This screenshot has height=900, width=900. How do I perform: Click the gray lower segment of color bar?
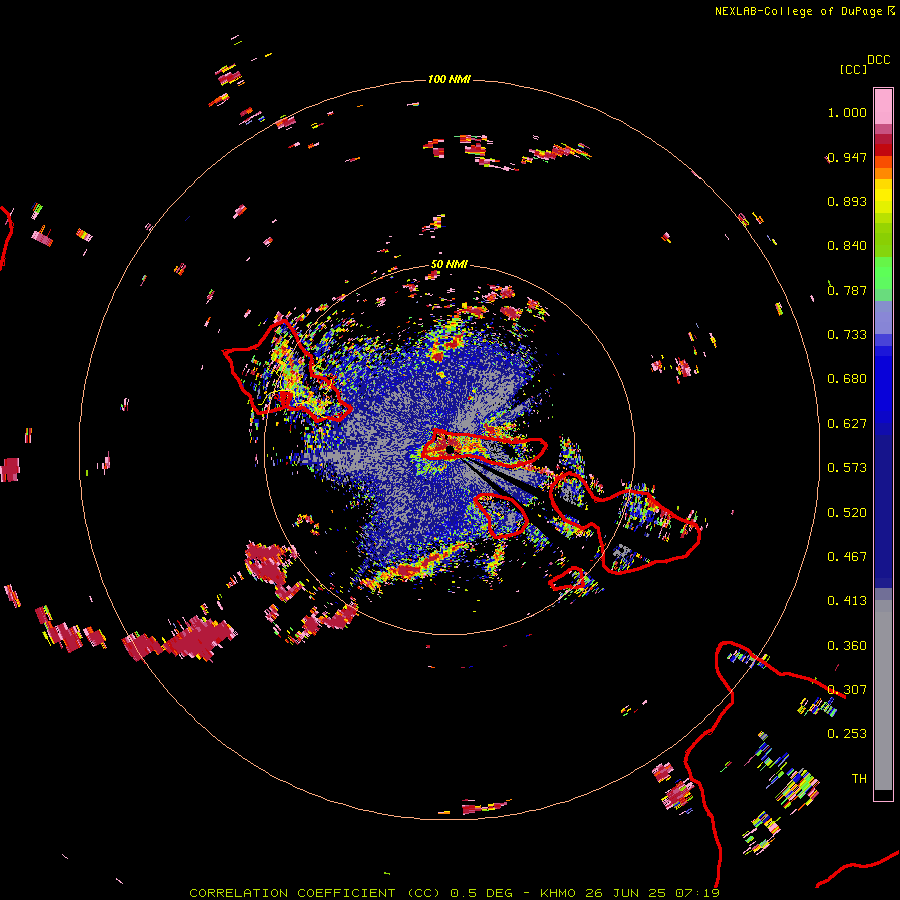pyautogui.click(x=883, y=695)
